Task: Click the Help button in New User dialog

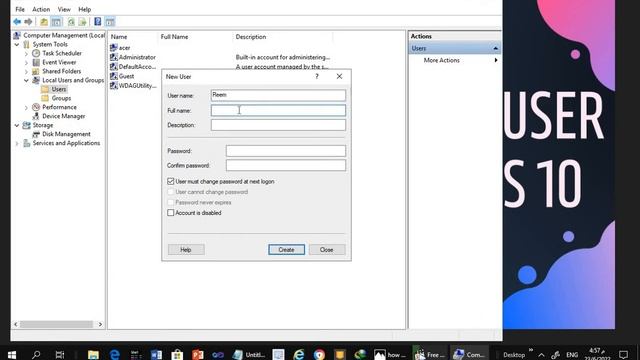Action: click(x=186, y=249)
